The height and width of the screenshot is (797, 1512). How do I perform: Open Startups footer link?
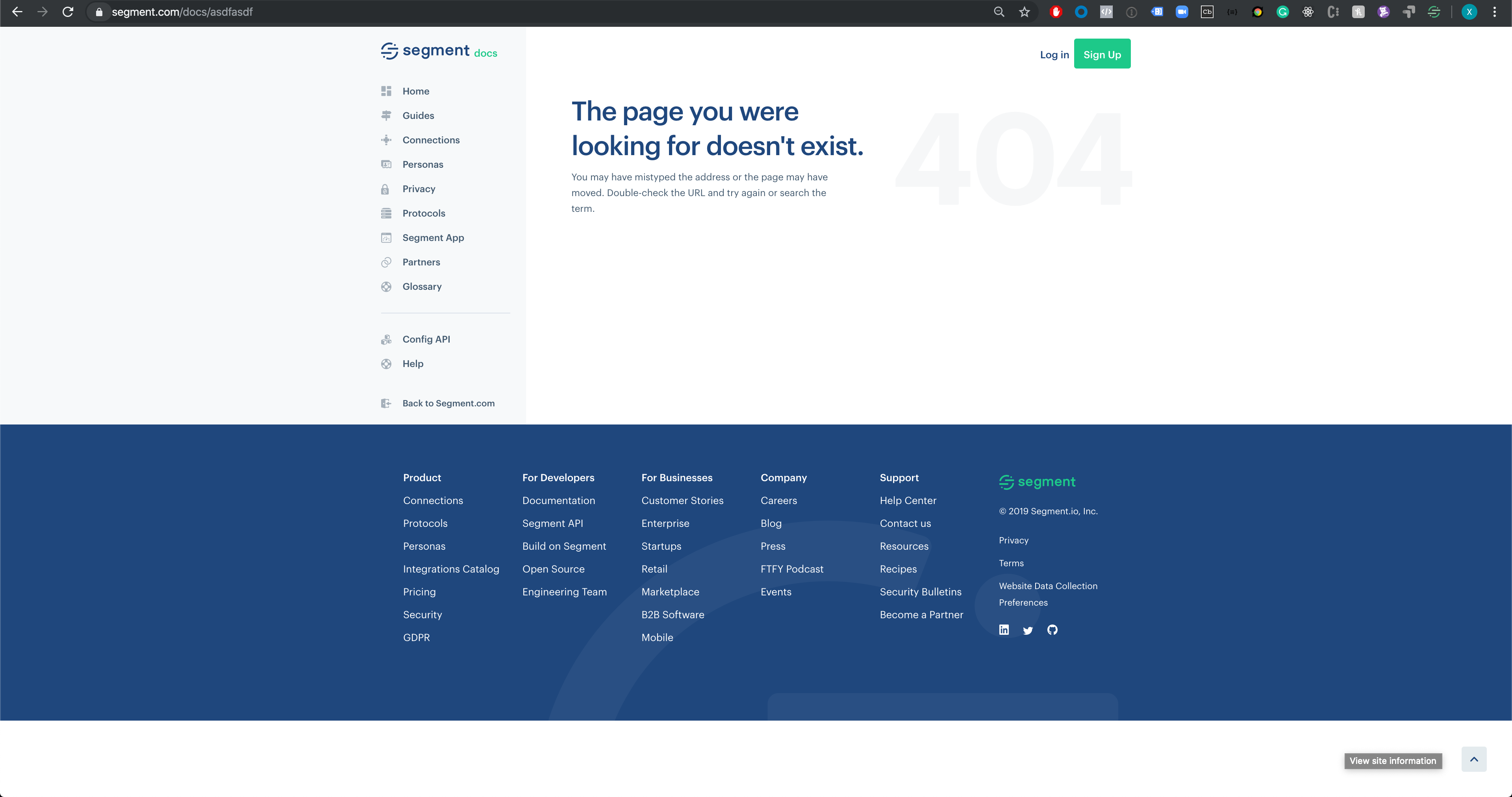tap(661, 547)
